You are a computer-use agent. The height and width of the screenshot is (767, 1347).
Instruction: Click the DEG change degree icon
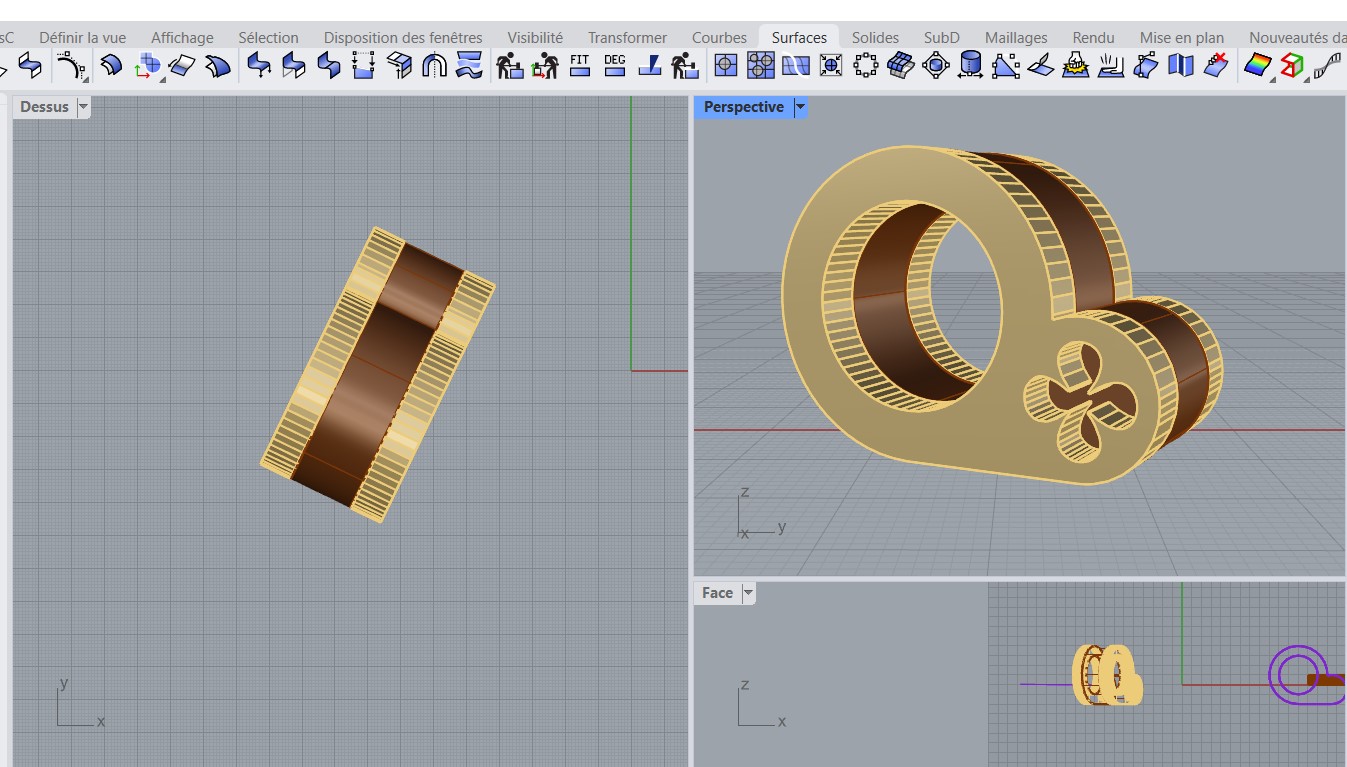tap(615, 66)
